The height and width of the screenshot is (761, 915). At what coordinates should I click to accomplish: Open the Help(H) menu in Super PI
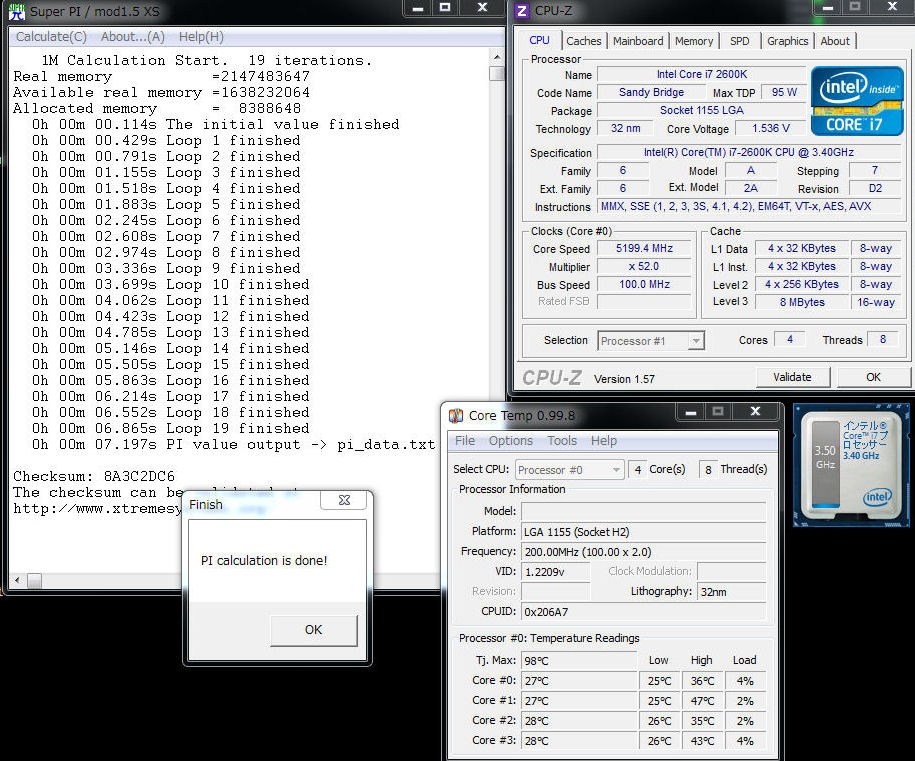point(201,37)
